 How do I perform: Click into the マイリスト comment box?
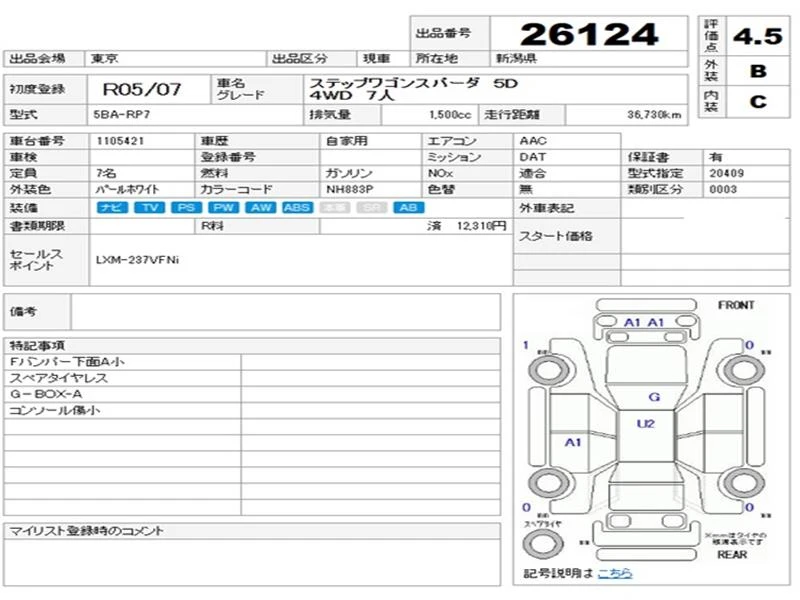pos(252,562)
